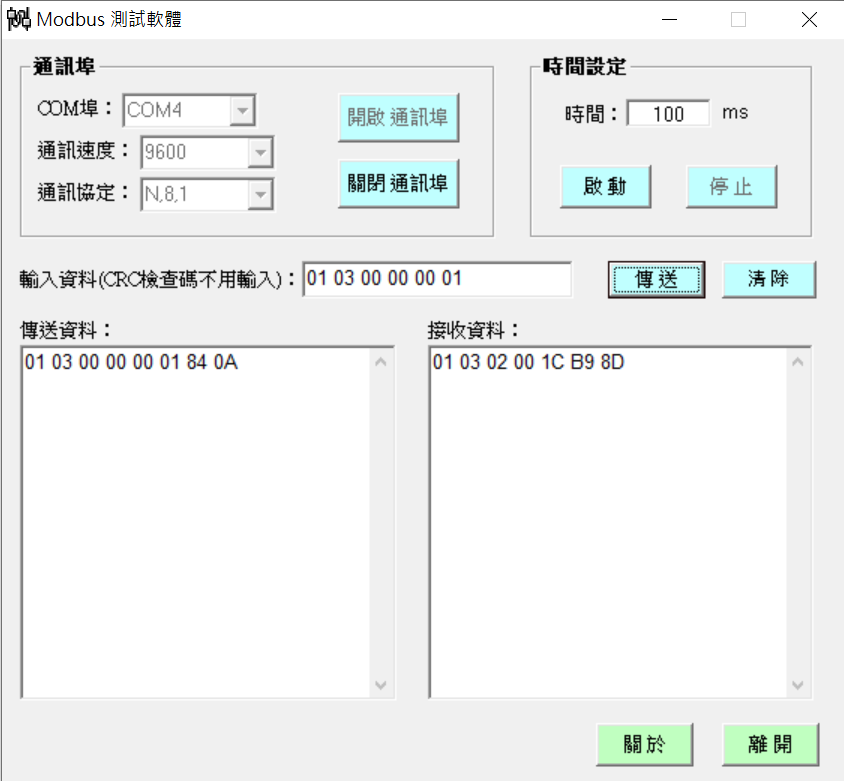
Task: Click the Modbus app icon in title bar
Action: pos(19,19)
